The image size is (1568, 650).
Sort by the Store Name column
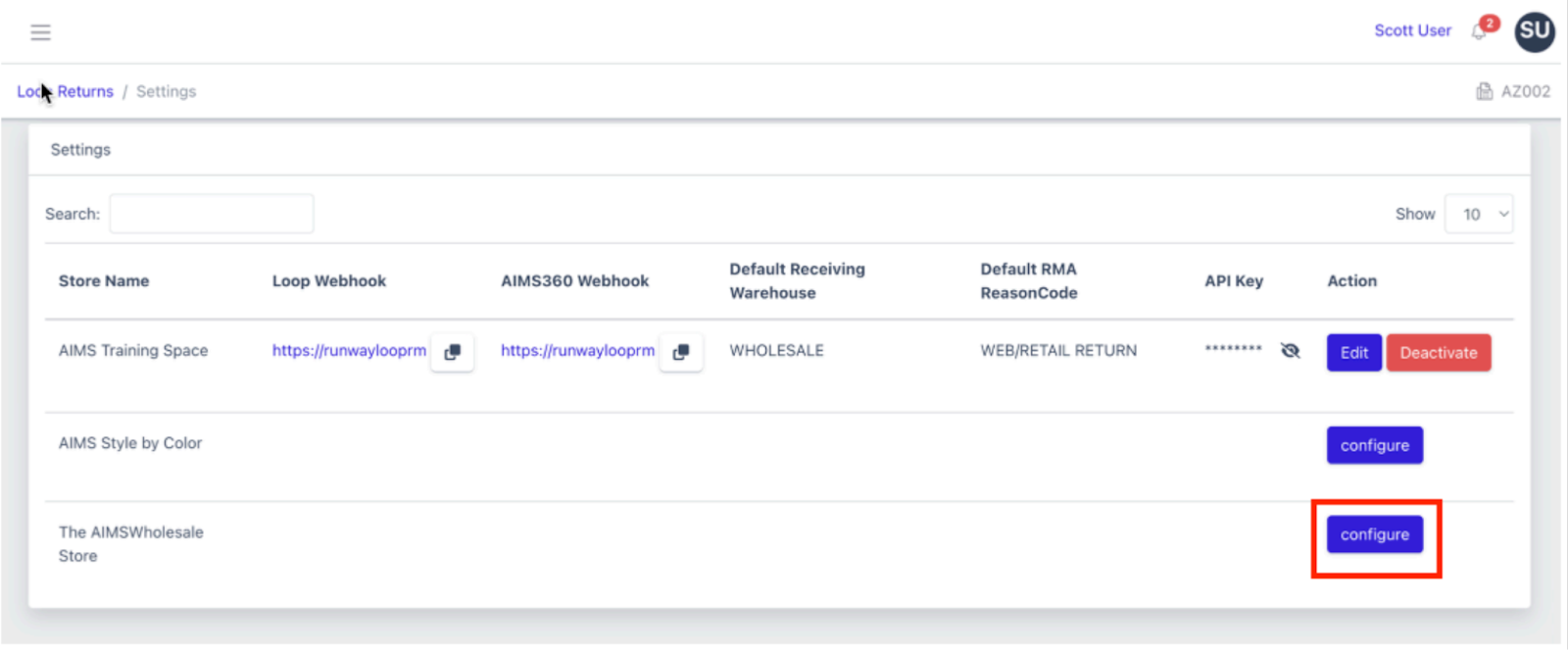pos(104,280)
